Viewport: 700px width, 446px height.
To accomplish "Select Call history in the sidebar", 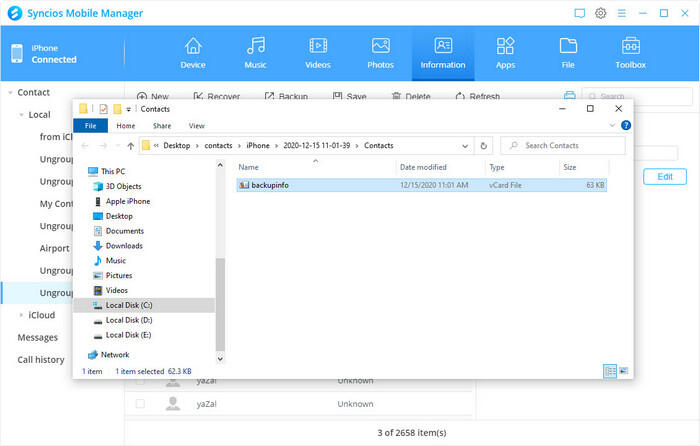I will (41, 360).
